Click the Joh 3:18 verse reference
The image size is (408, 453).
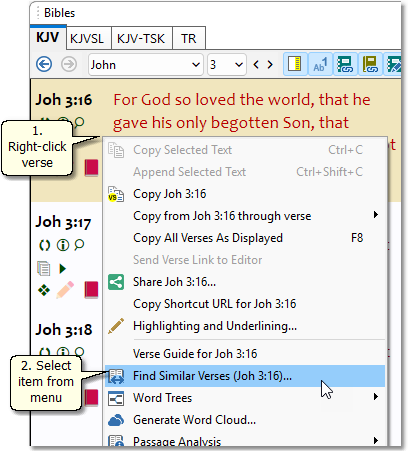(x=64, y=330)
